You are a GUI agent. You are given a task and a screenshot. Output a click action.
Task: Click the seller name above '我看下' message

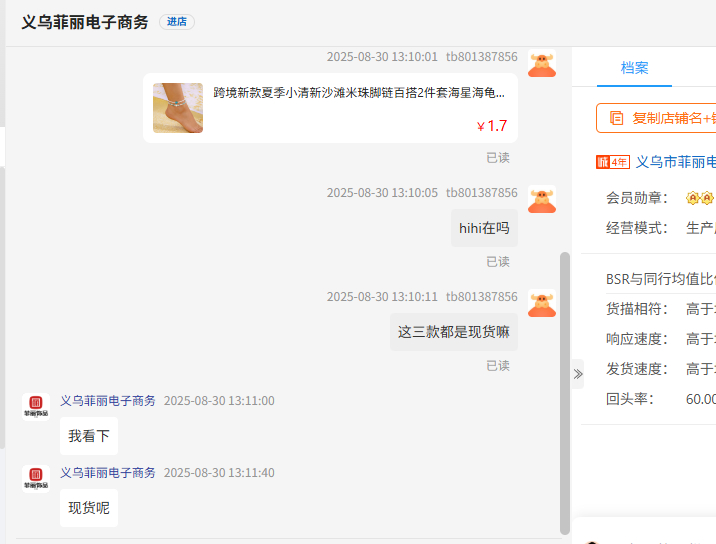click(x=108, y=401)
